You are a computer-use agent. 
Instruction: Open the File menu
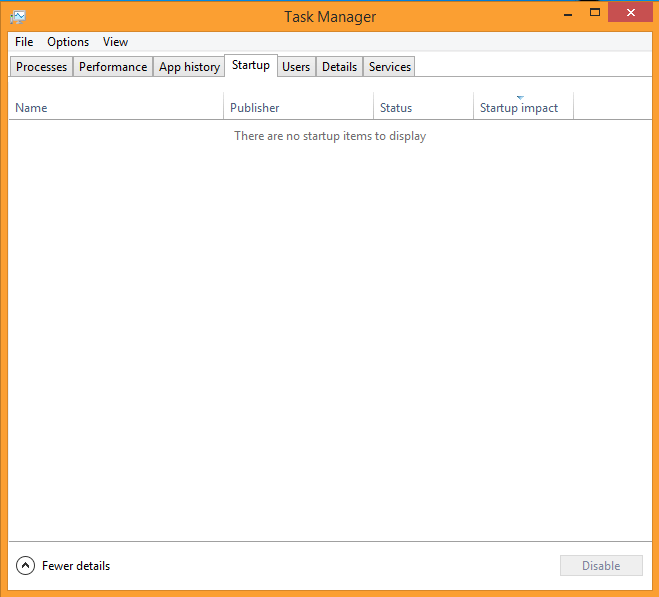24,42
